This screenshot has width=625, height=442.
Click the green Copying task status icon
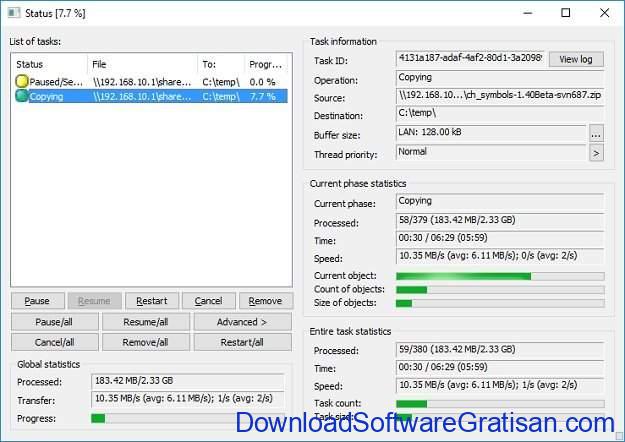22,96
